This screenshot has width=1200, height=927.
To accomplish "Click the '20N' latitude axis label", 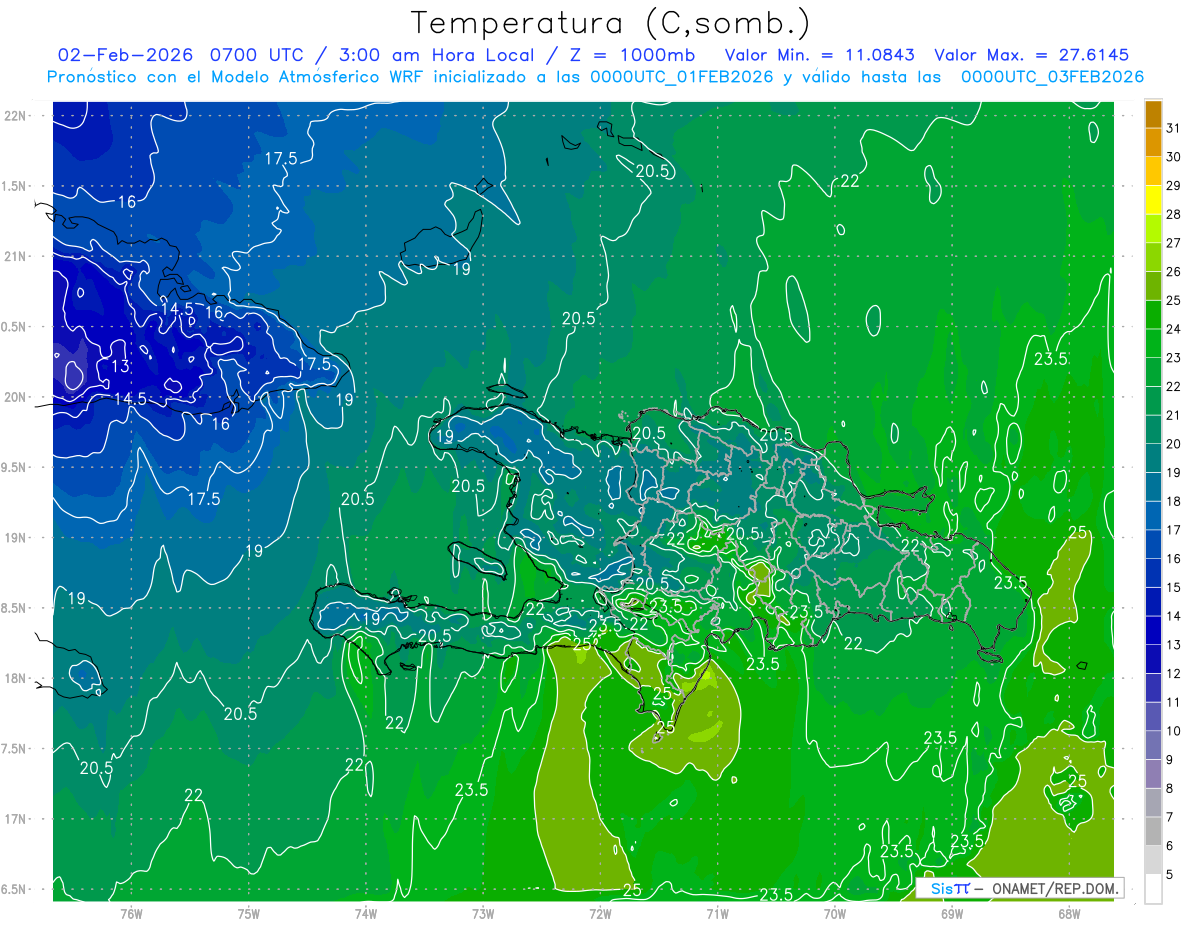I will pyautogui.click(x=16, y=397).
